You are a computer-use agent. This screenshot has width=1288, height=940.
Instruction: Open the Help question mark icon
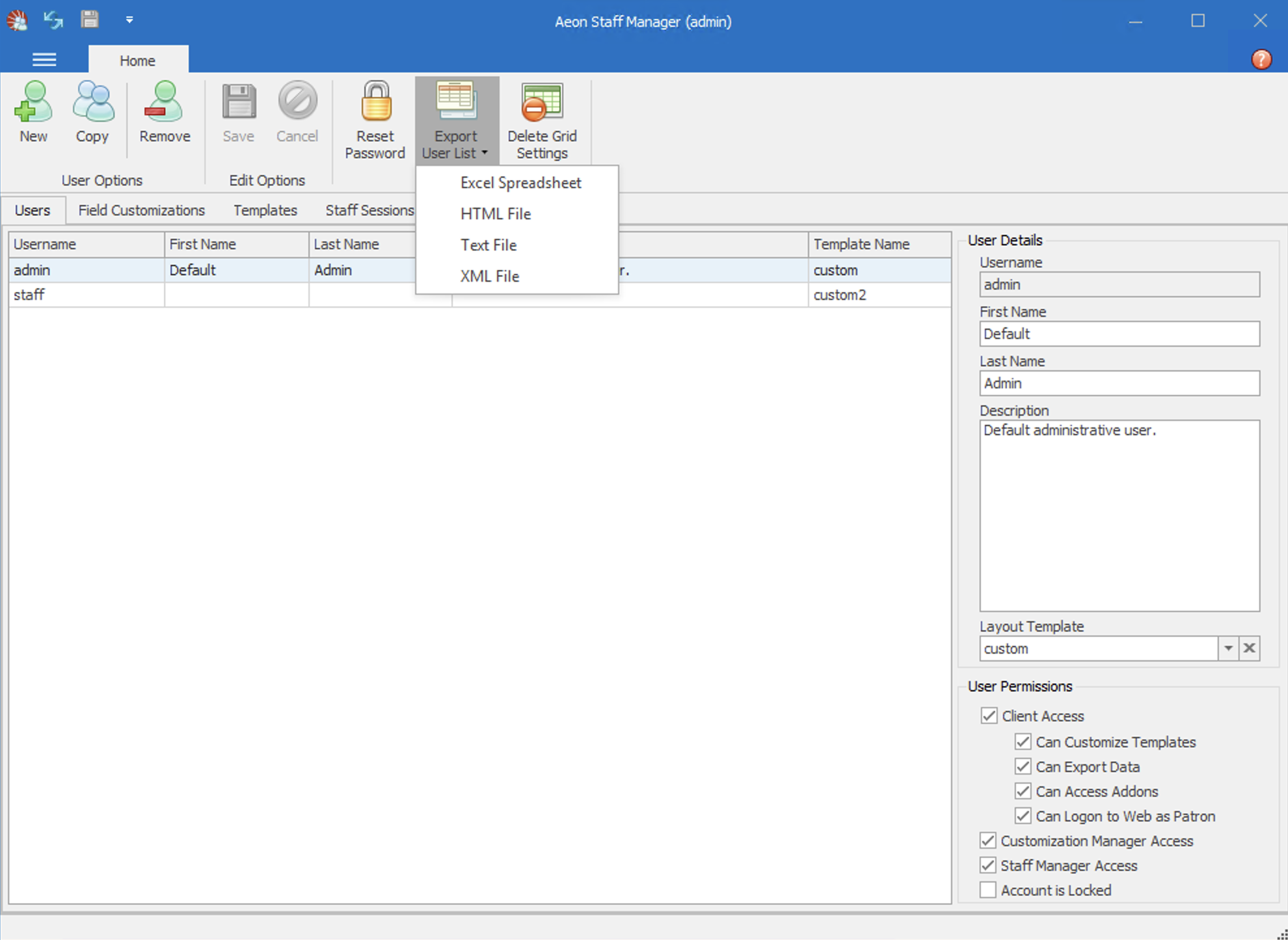(1261, 59)
